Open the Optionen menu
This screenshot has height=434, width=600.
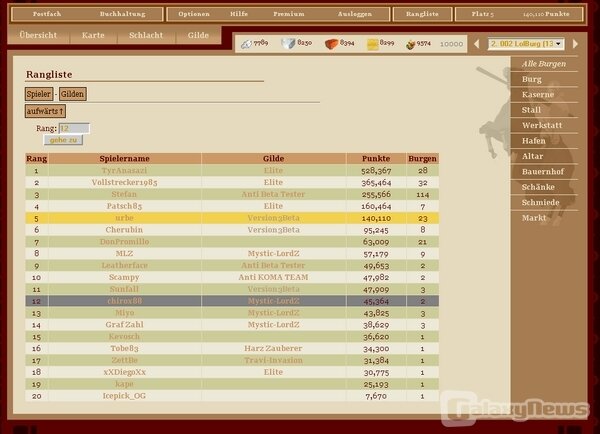click(x=194, y=14)
